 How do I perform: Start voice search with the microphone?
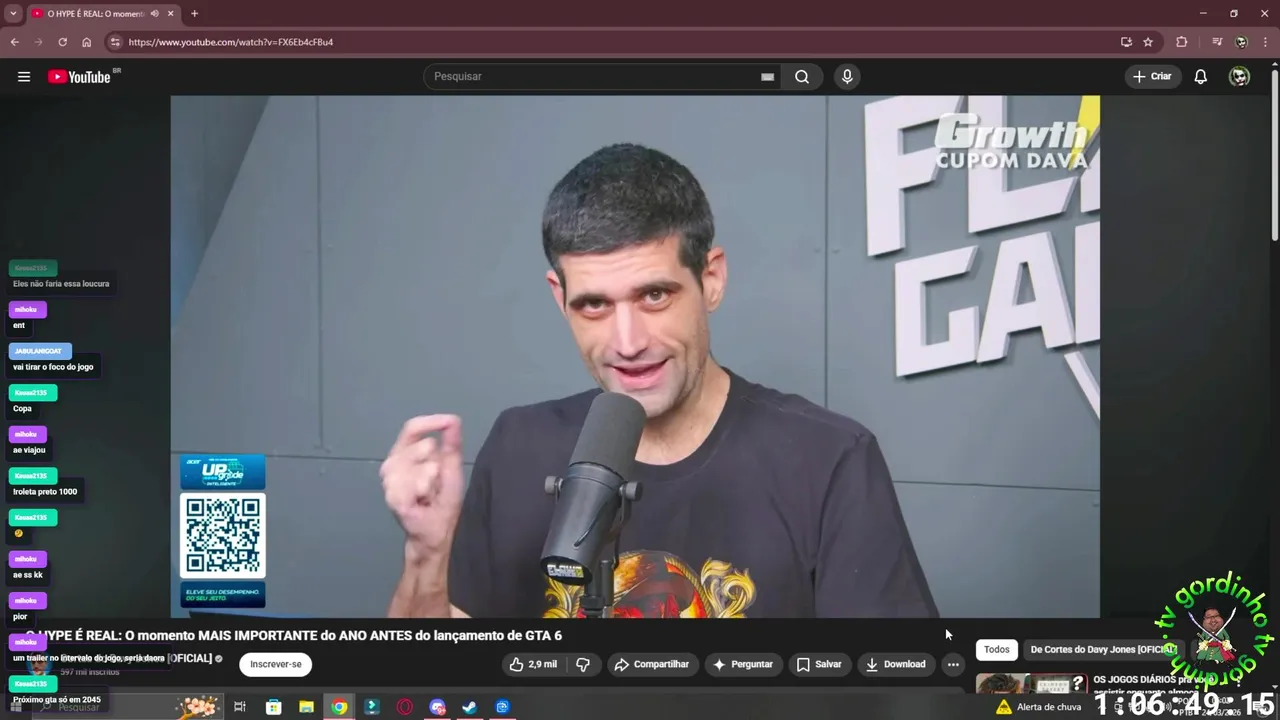click(847, 77)
